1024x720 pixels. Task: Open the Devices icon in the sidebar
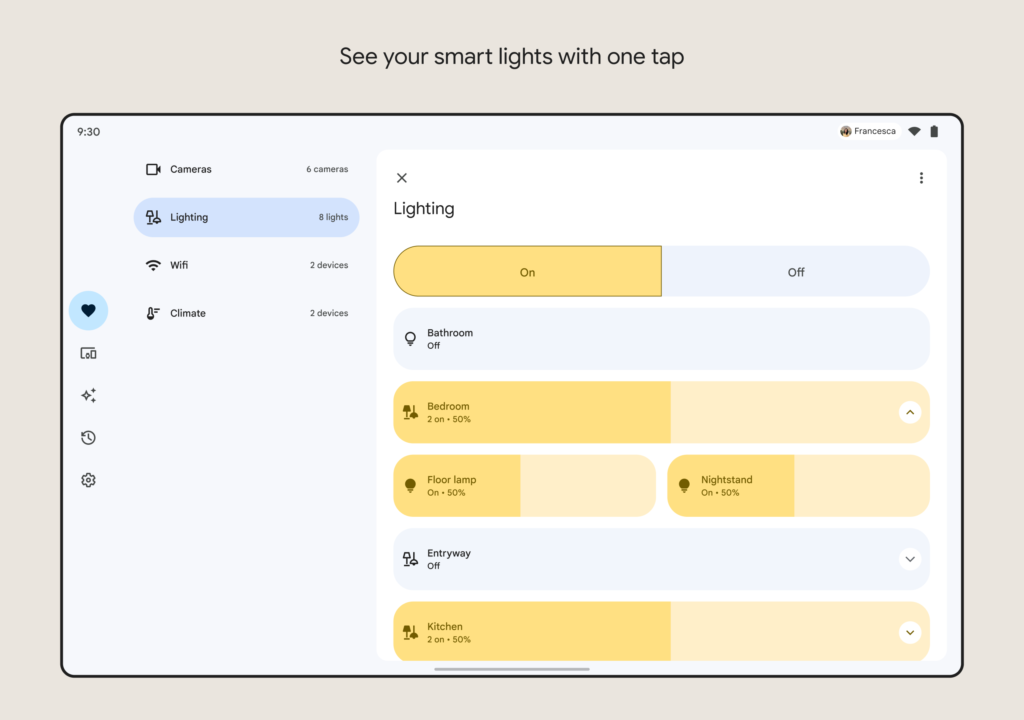[88, 353]
